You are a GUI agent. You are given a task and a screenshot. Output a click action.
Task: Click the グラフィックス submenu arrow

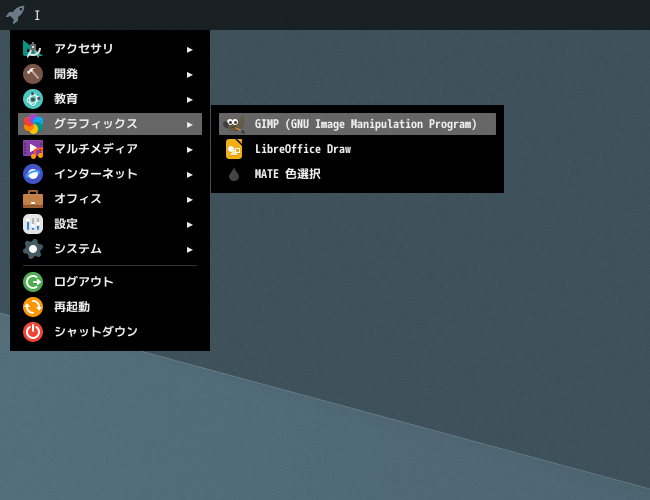(189, 124)
